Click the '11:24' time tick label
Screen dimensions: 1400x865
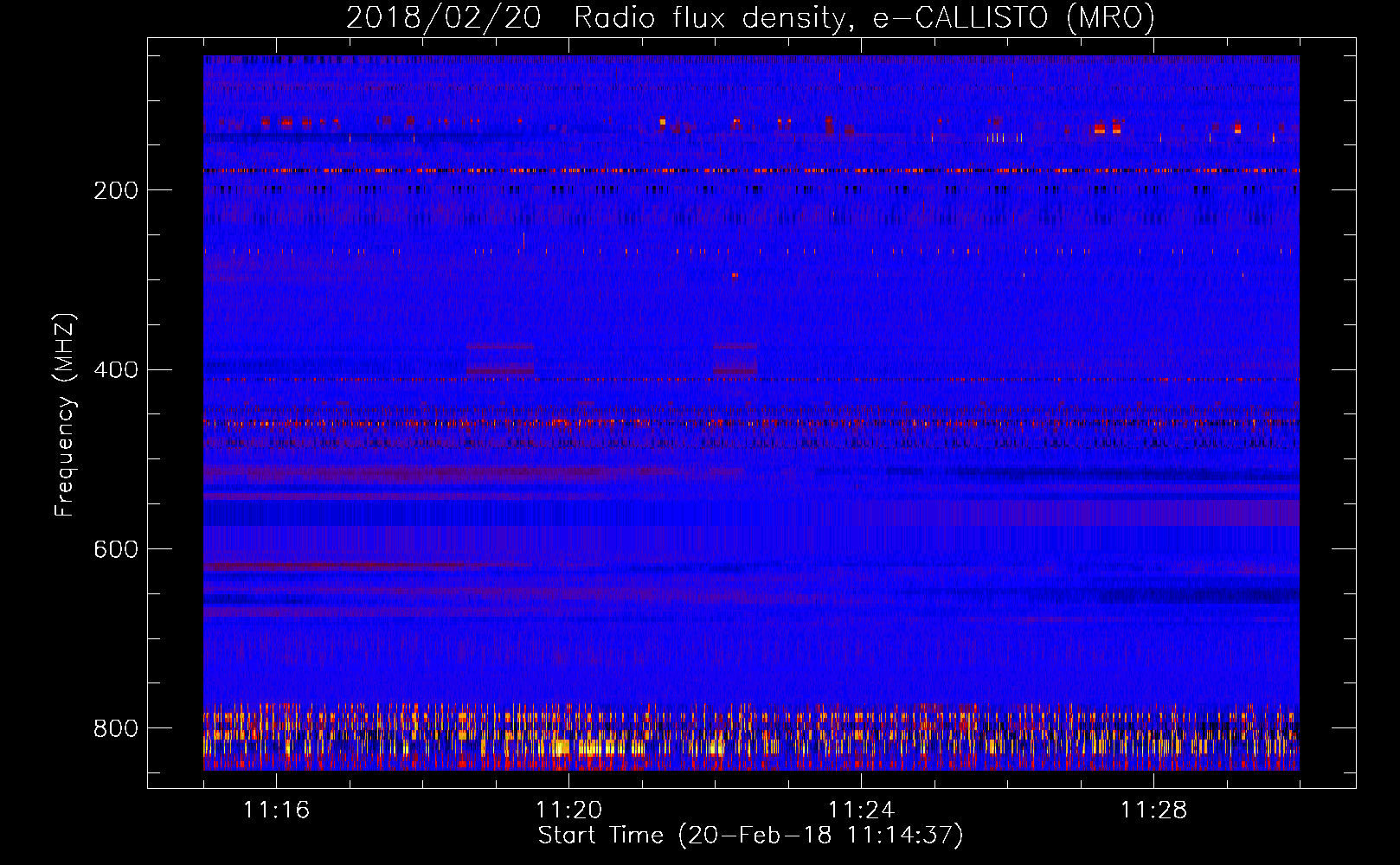click(861, 811)
